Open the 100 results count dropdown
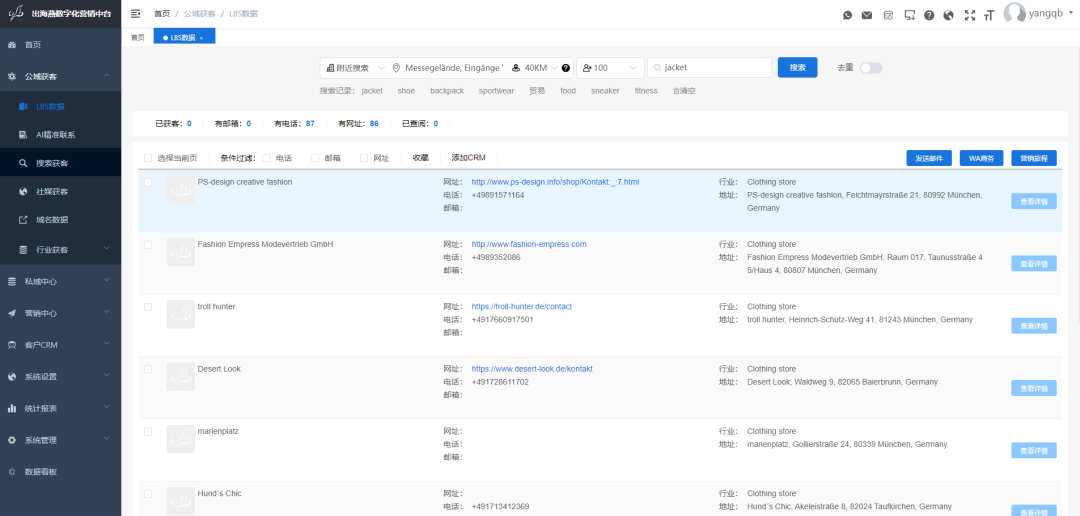 [610, 68]
